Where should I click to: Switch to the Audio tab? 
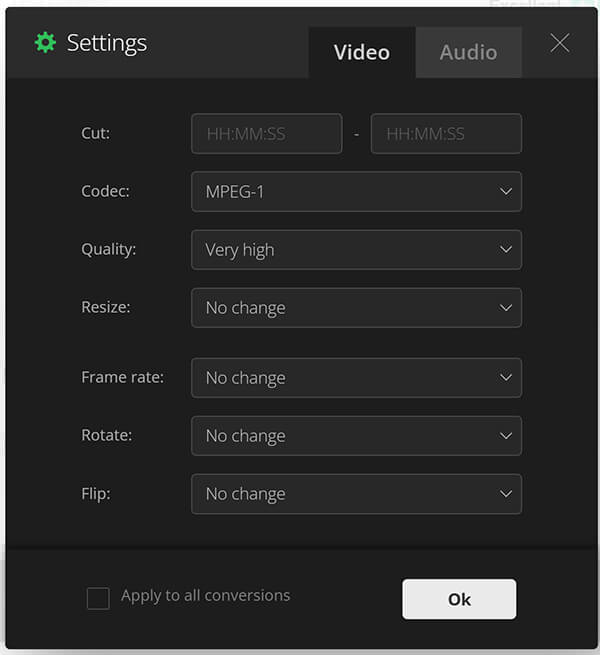[x=468, y=53]
